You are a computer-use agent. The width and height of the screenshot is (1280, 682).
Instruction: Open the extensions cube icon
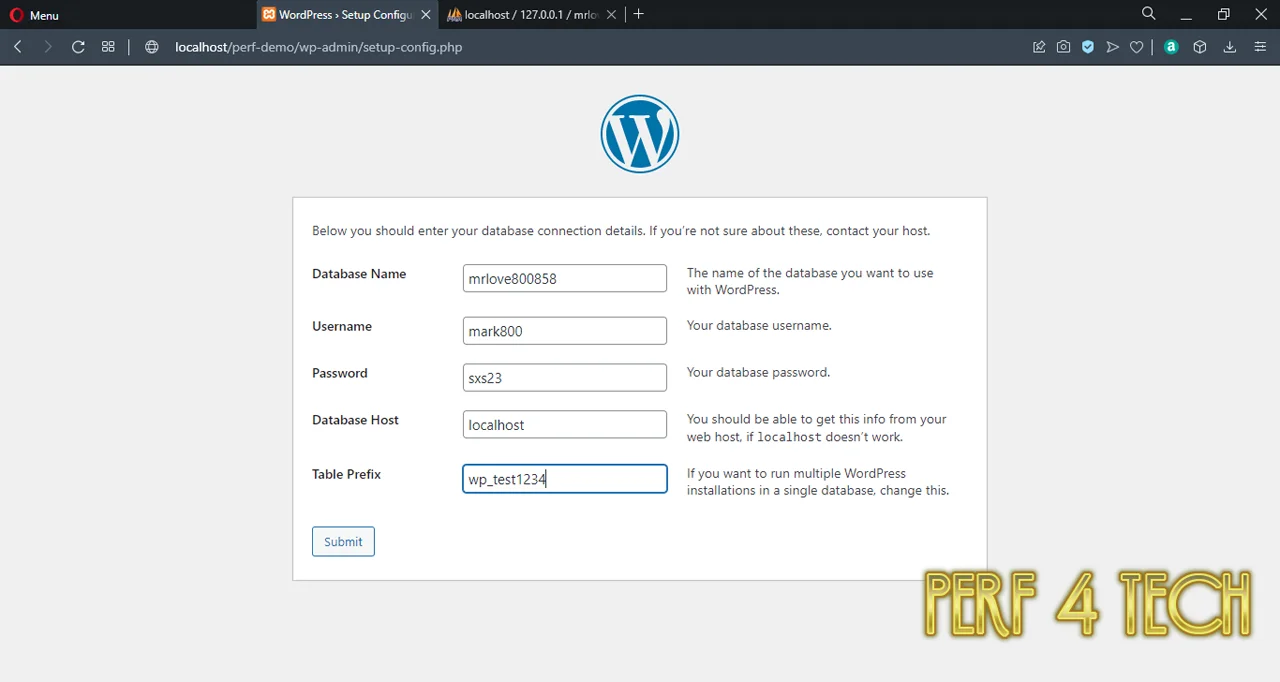[x=1200, y=47]
